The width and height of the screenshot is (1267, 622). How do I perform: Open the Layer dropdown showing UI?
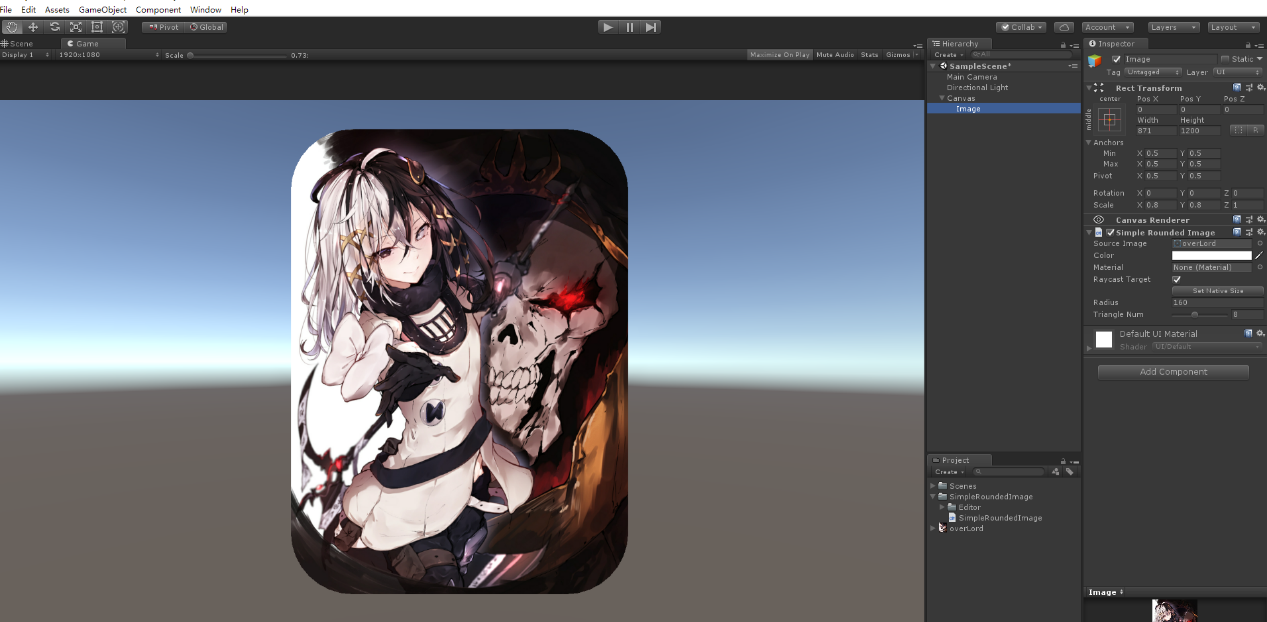(1238, 72)
